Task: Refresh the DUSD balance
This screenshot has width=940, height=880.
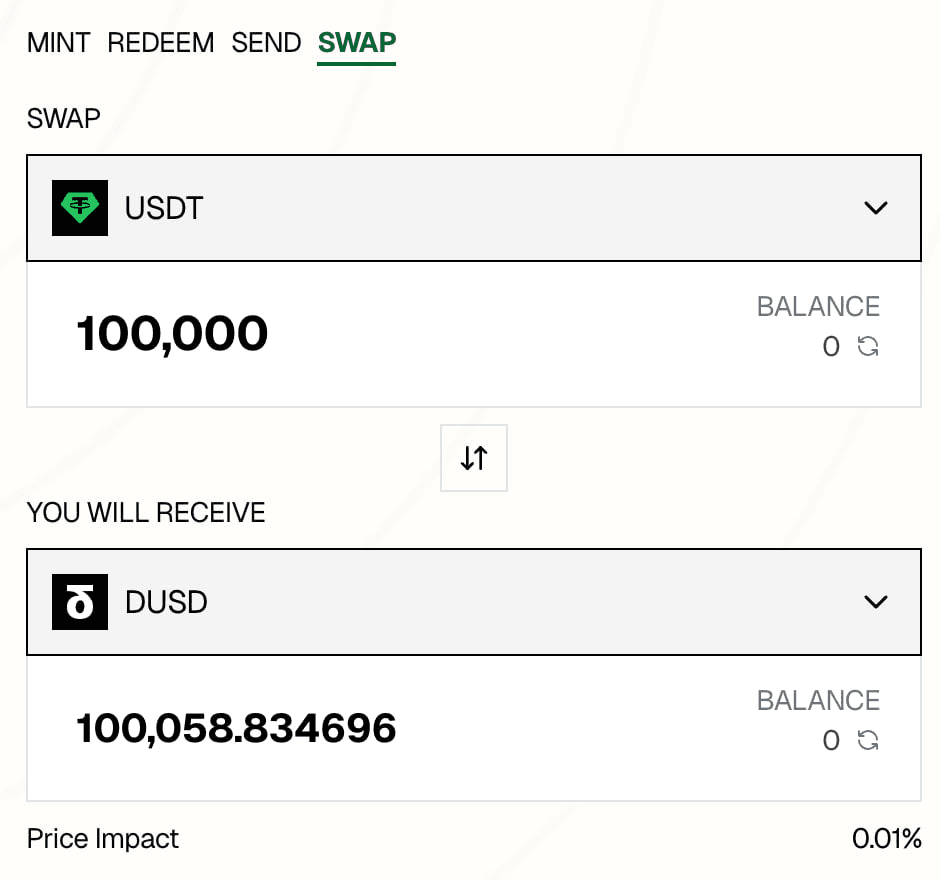Action: click(x=868, y=741)
